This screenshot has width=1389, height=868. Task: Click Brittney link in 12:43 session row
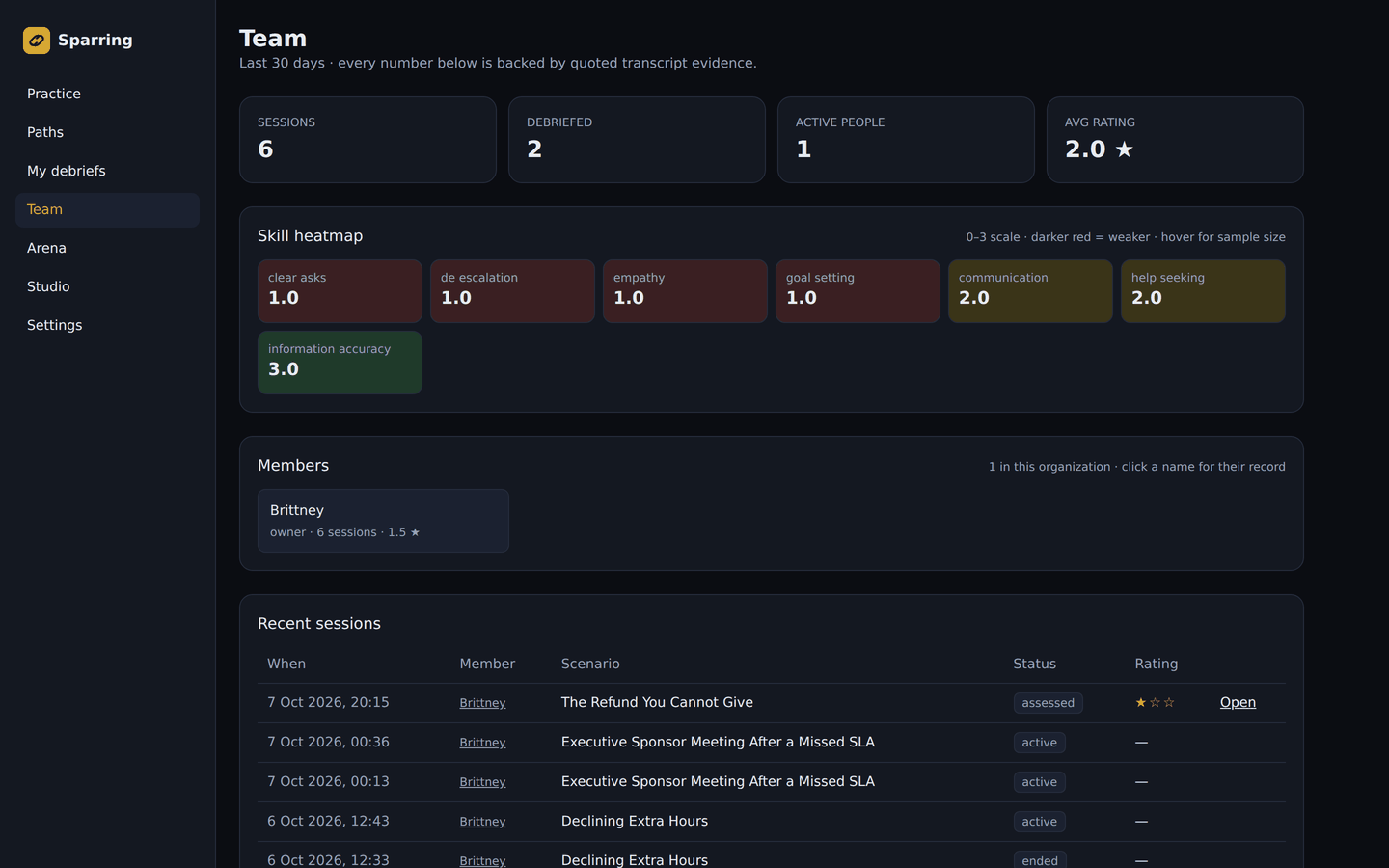tap(482, 822)
